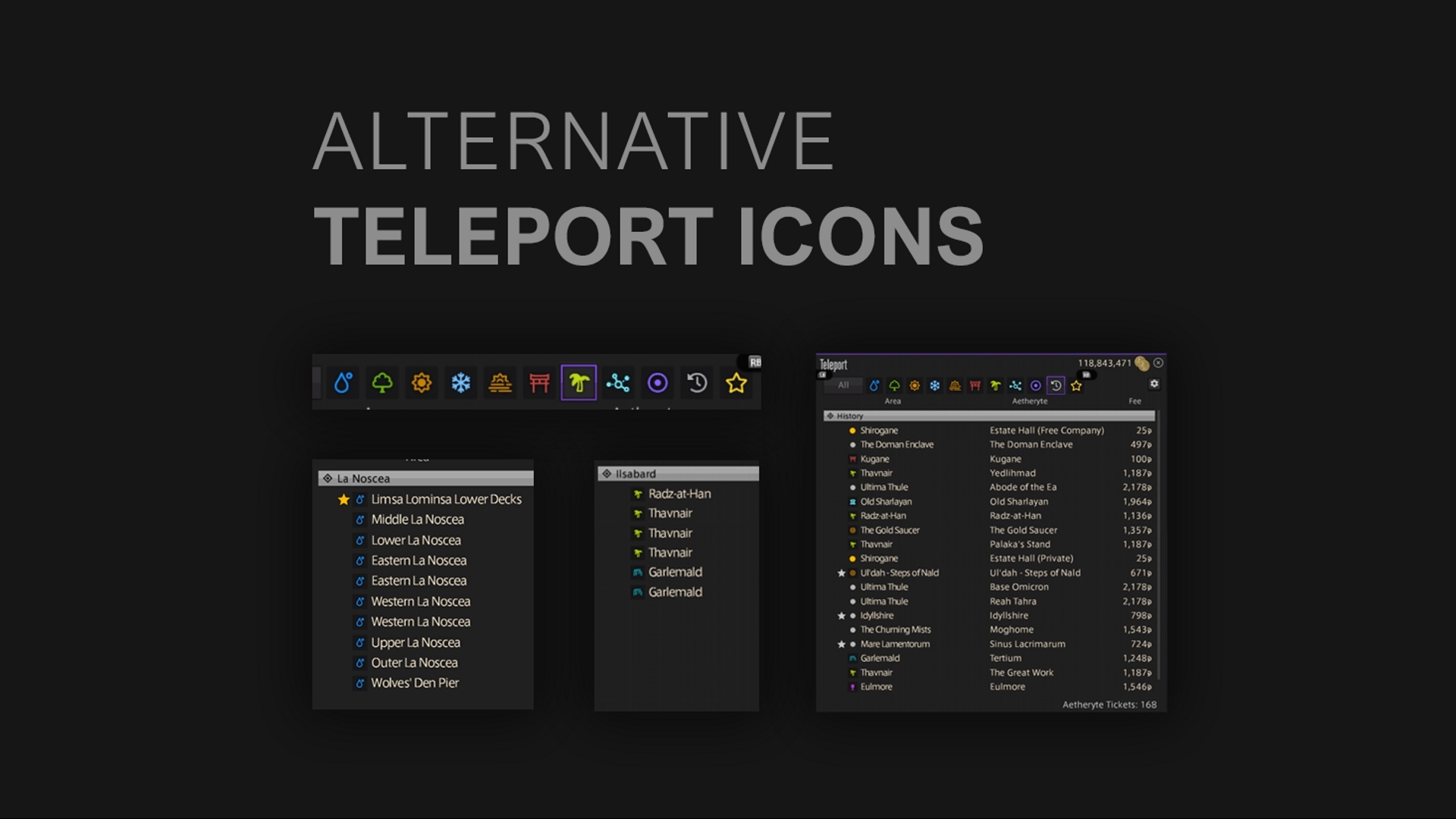Screen dimensions: 1456x819
Task: Select Wolves' Den Pier
Action: 415,682
